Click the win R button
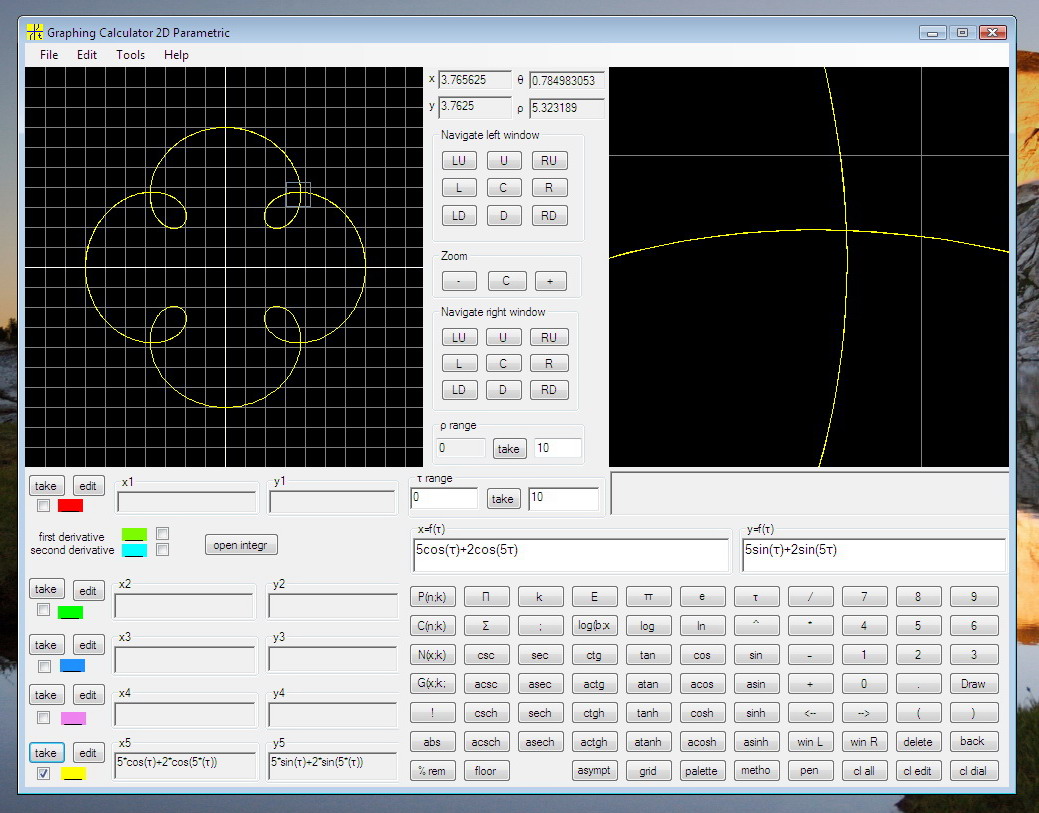 coord(864,742)
